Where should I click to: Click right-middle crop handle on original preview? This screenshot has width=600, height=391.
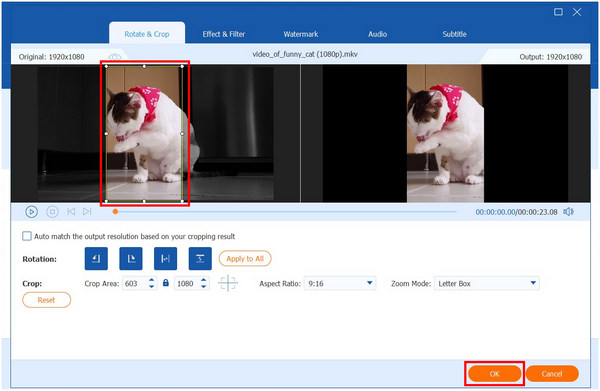(182, 134)
